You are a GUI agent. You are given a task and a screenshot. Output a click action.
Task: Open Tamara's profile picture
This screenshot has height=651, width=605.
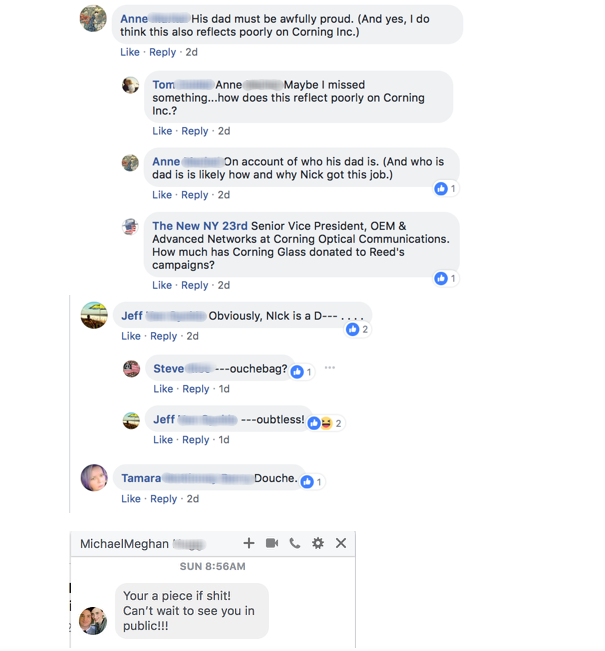point(94,478)
